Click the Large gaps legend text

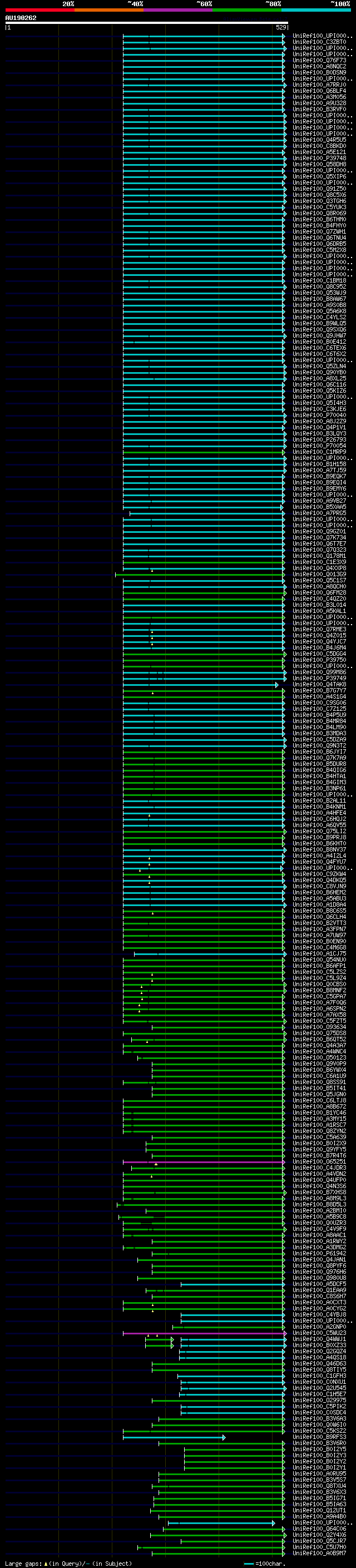68,1564
